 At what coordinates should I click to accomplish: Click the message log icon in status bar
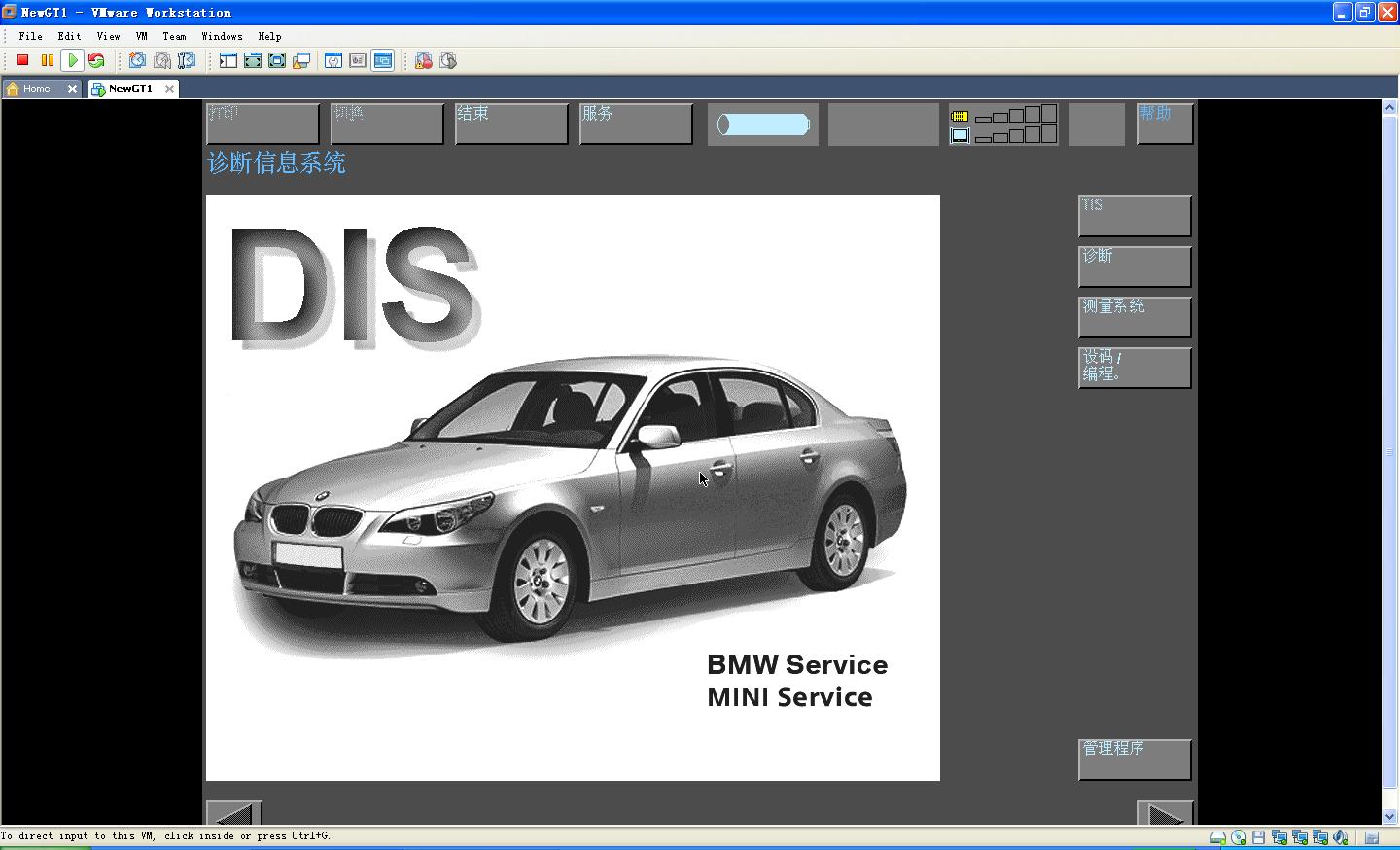(1372, 837)
